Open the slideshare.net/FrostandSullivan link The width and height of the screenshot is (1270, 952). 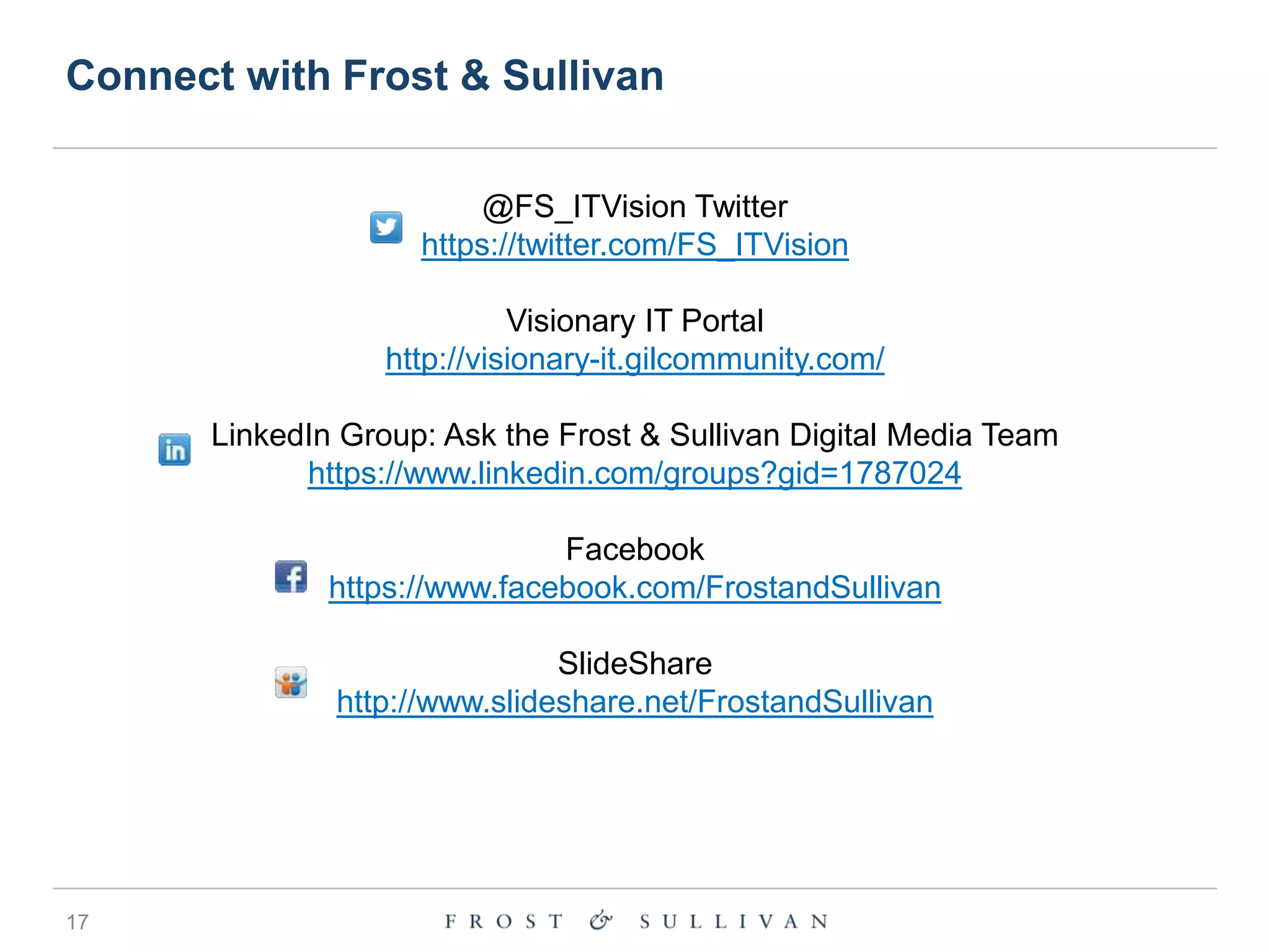coord(634,702)
